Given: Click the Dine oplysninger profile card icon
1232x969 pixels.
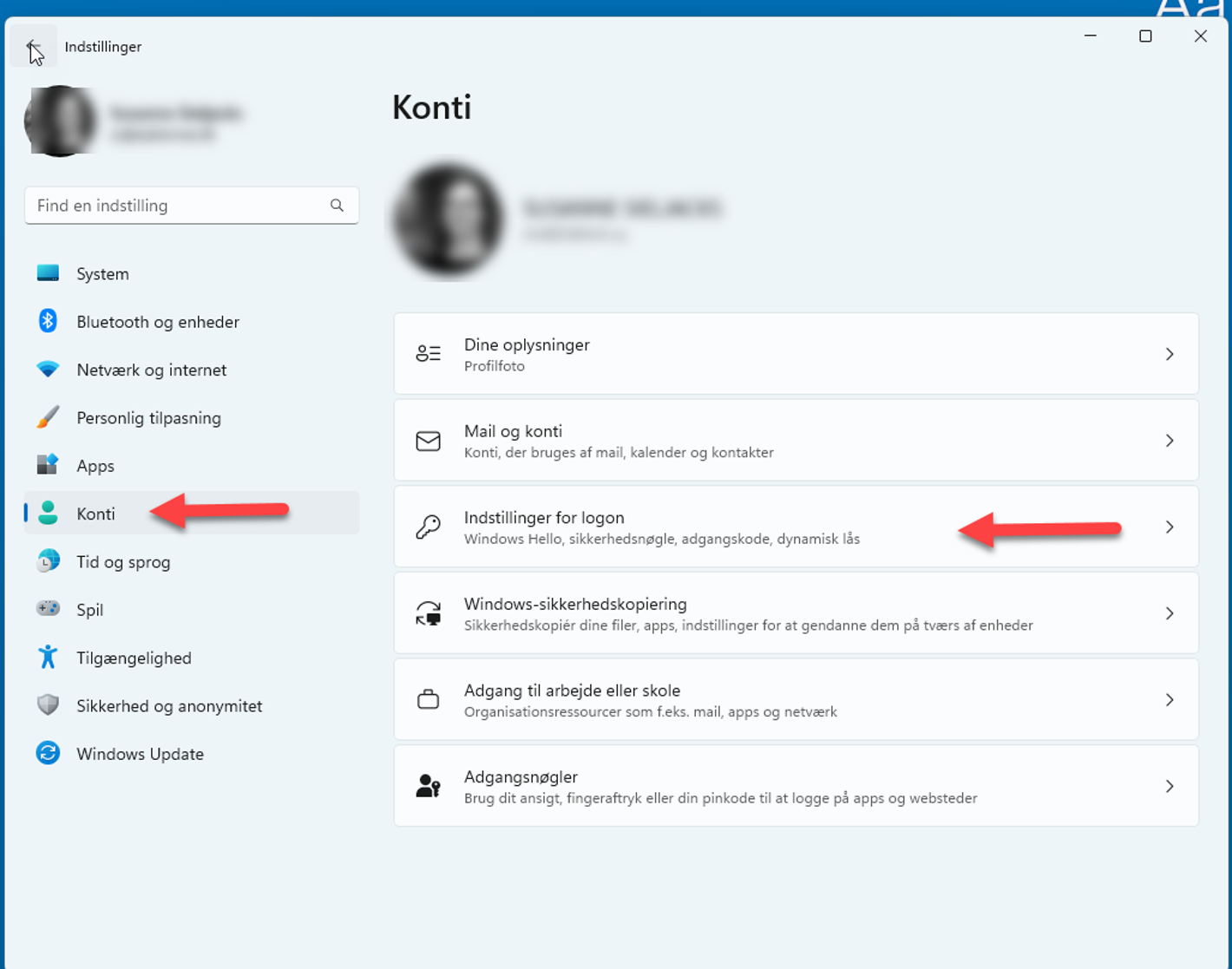Looking at the screenshot, I should (428, 354).
